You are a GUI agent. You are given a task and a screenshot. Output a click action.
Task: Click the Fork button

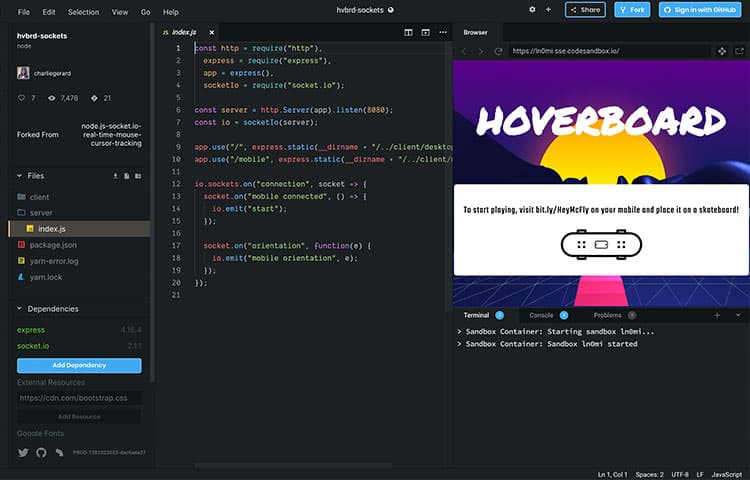(631, 10)
